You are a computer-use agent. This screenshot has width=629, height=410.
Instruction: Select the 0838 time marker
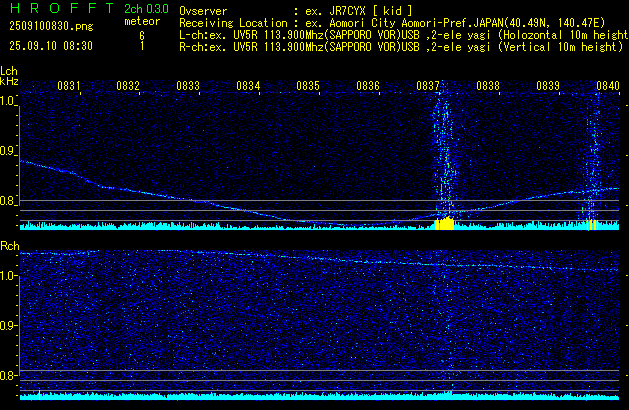488,86
